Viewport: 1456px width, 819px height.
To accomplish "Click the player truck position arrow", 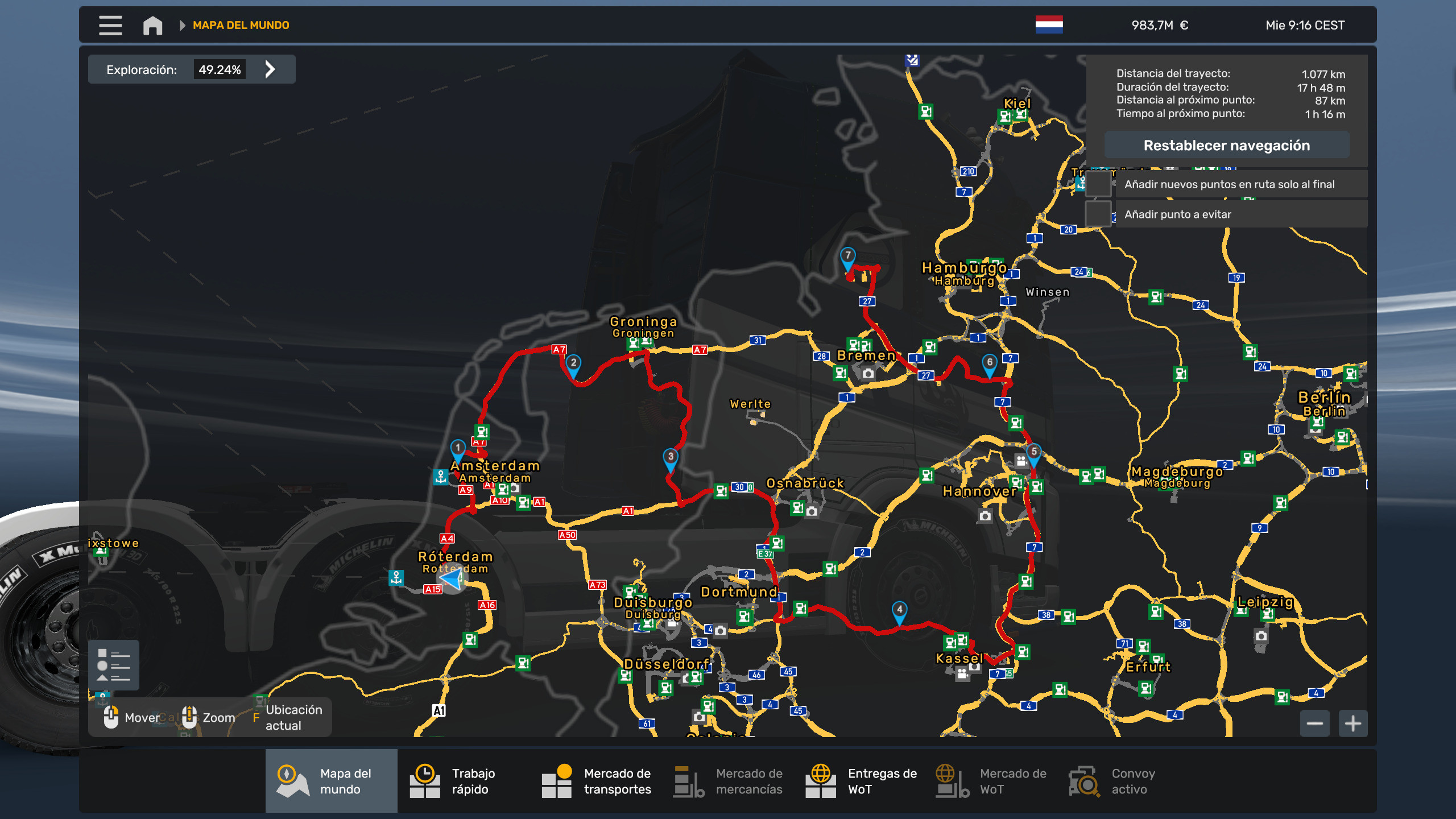I will click(453, 580).
